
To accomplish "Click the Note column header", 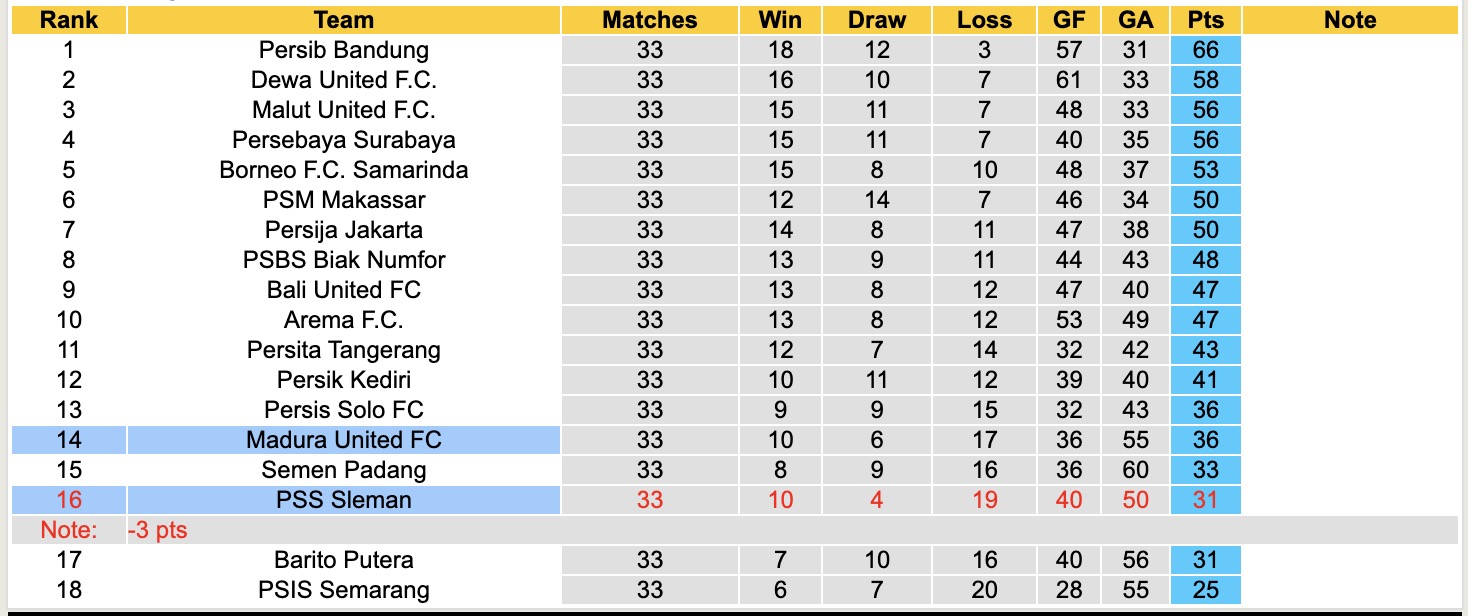I will coord(1349,20).
